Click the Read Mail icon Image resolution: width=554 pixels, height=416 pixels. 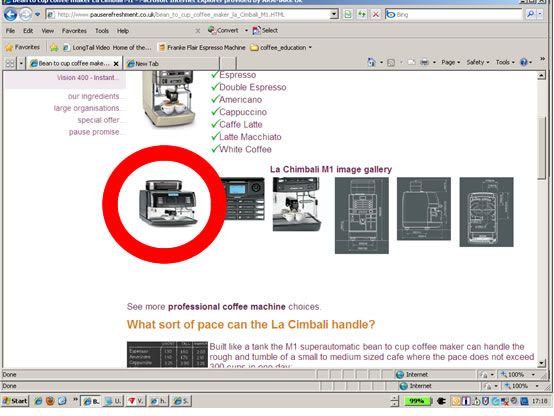(411, 63)
